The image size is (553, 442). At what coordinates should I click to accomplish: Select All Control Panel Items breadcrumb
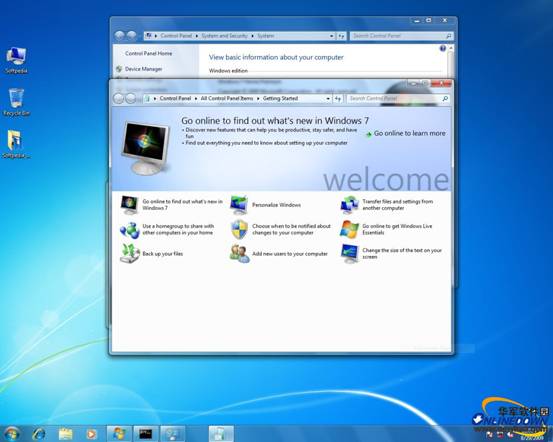tap(227, 98)
